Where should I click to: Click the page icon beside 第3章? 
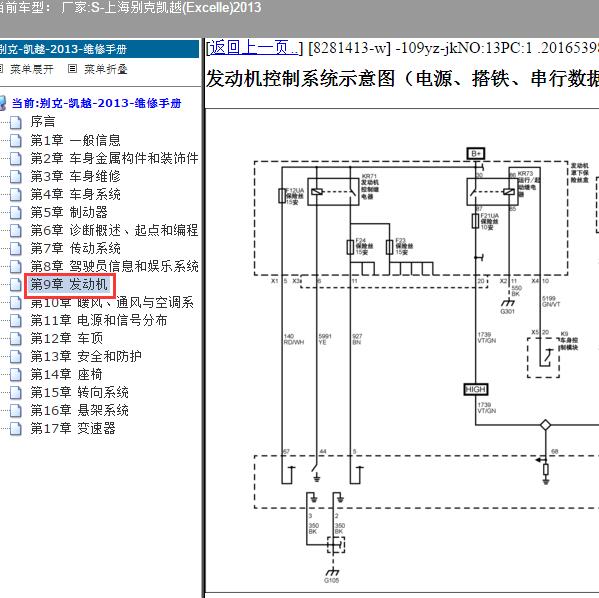(x=16, y=177)
